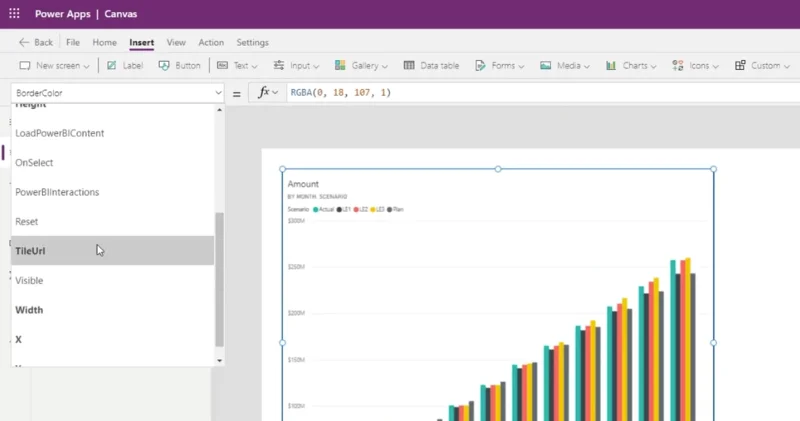The width and height of the screenshot is (800, 421).
Task: Expand the Icons dropdown arrow
Action: 715,66
